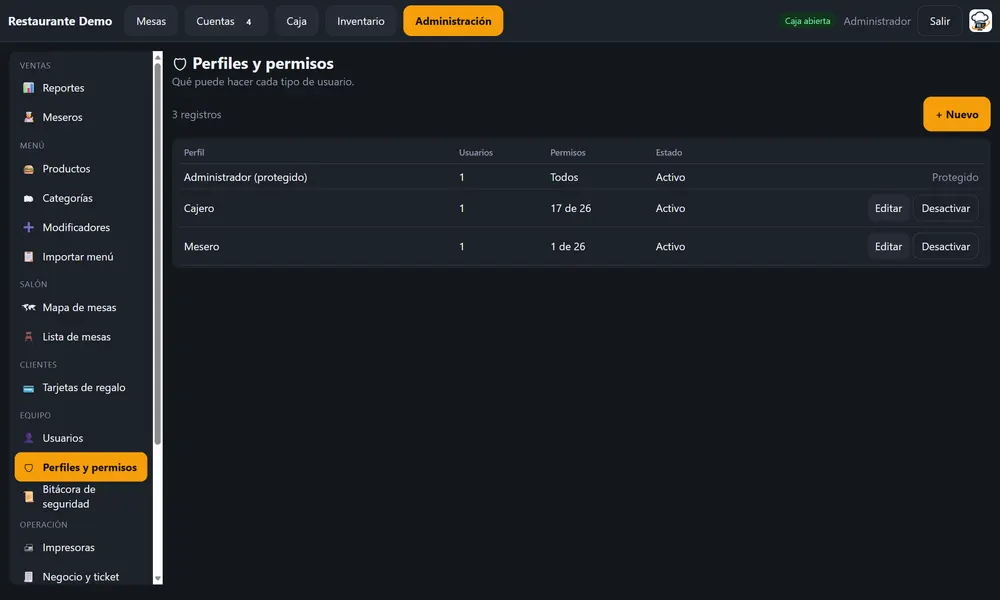Click the chef avatar icon at top right
Viewport: 1000px width, 600px height.
pos(980,21)
